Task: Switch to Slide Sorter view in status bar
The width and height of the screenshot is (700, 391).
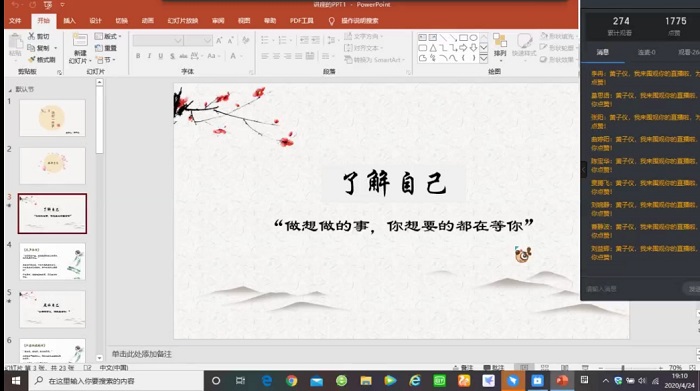Action: pyautogui.click(x=545, y=367)
